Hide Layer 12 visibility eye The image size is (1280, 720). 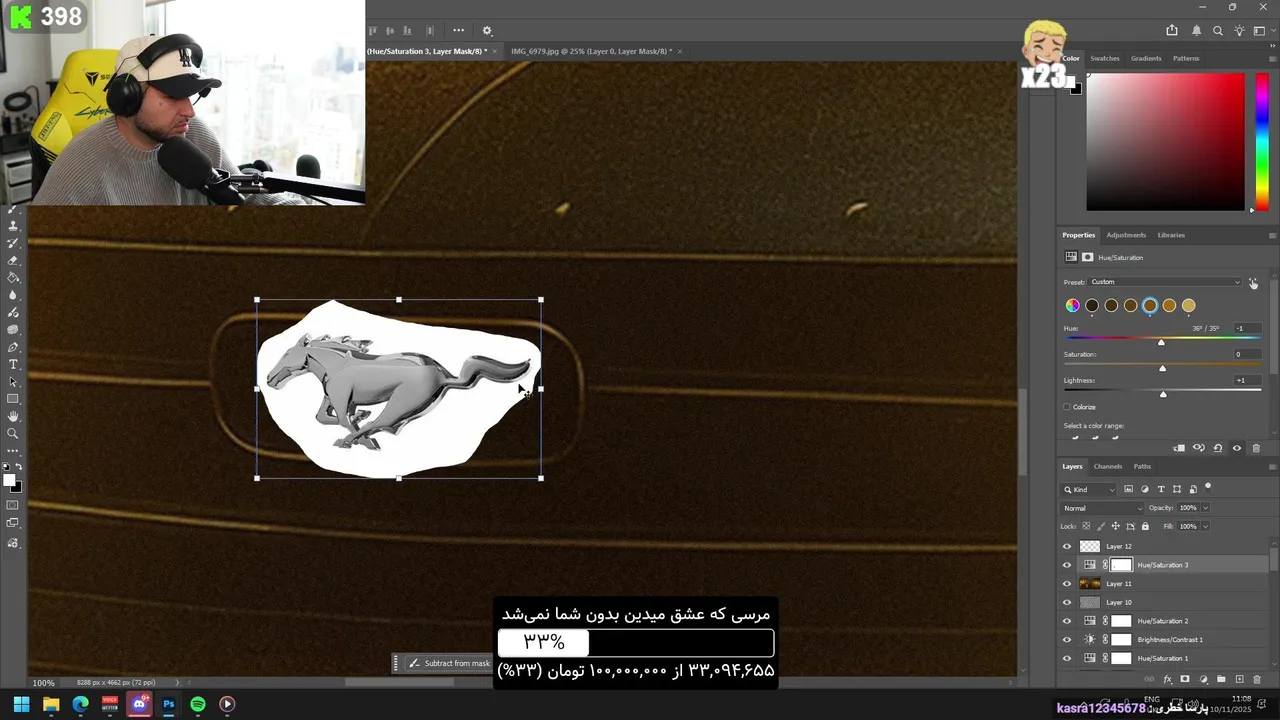pyautogui.click(x=1067, y=546)
